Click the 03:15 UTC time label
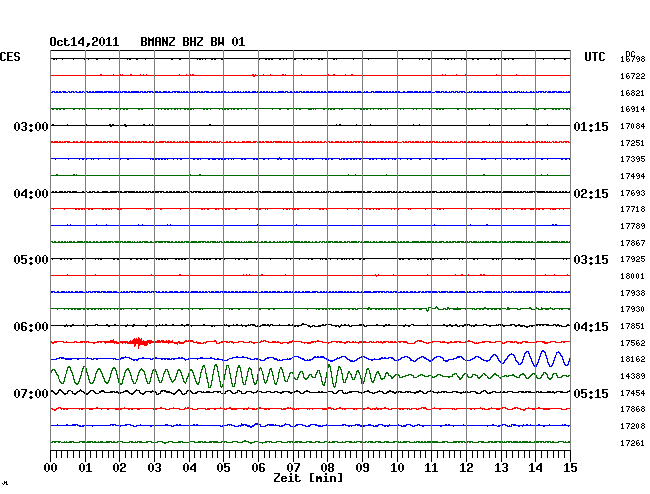 coord(591,260)
